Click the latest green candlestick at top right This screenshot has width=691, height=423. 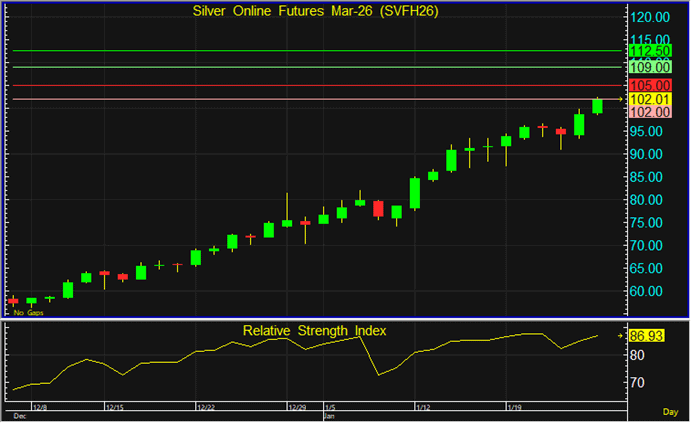[x=597, y=106]
